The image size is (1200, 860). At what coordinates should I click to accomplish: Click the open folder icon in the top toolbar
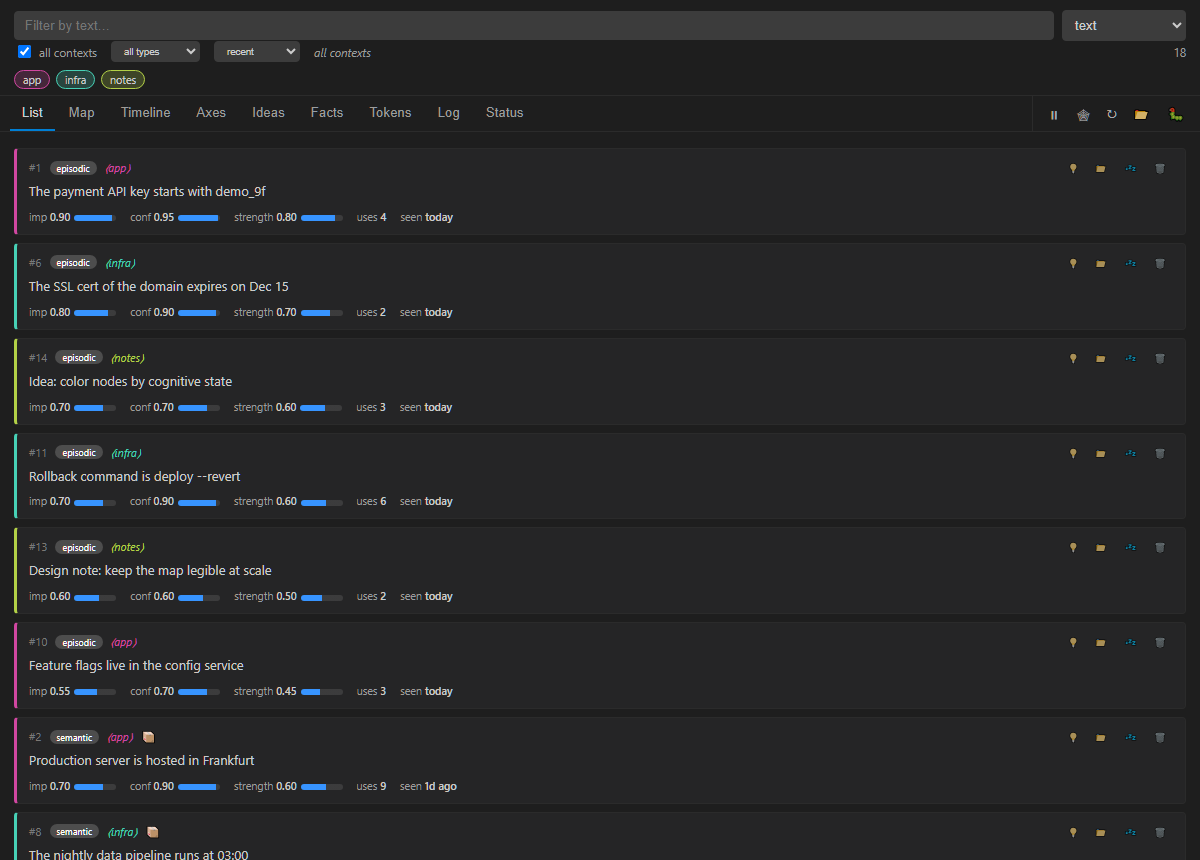(1141, 115)
